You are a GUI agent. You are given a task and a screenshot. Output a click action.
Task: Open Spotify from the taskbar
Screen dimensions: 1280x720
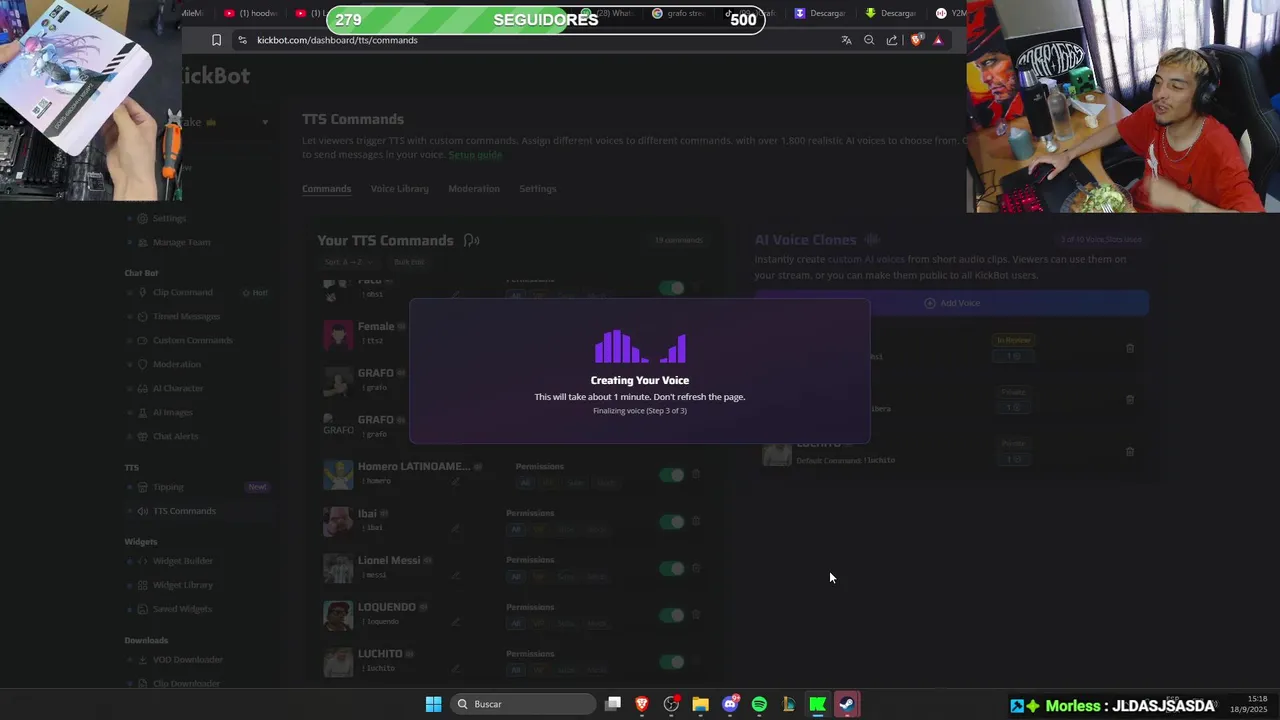[759, 704]
